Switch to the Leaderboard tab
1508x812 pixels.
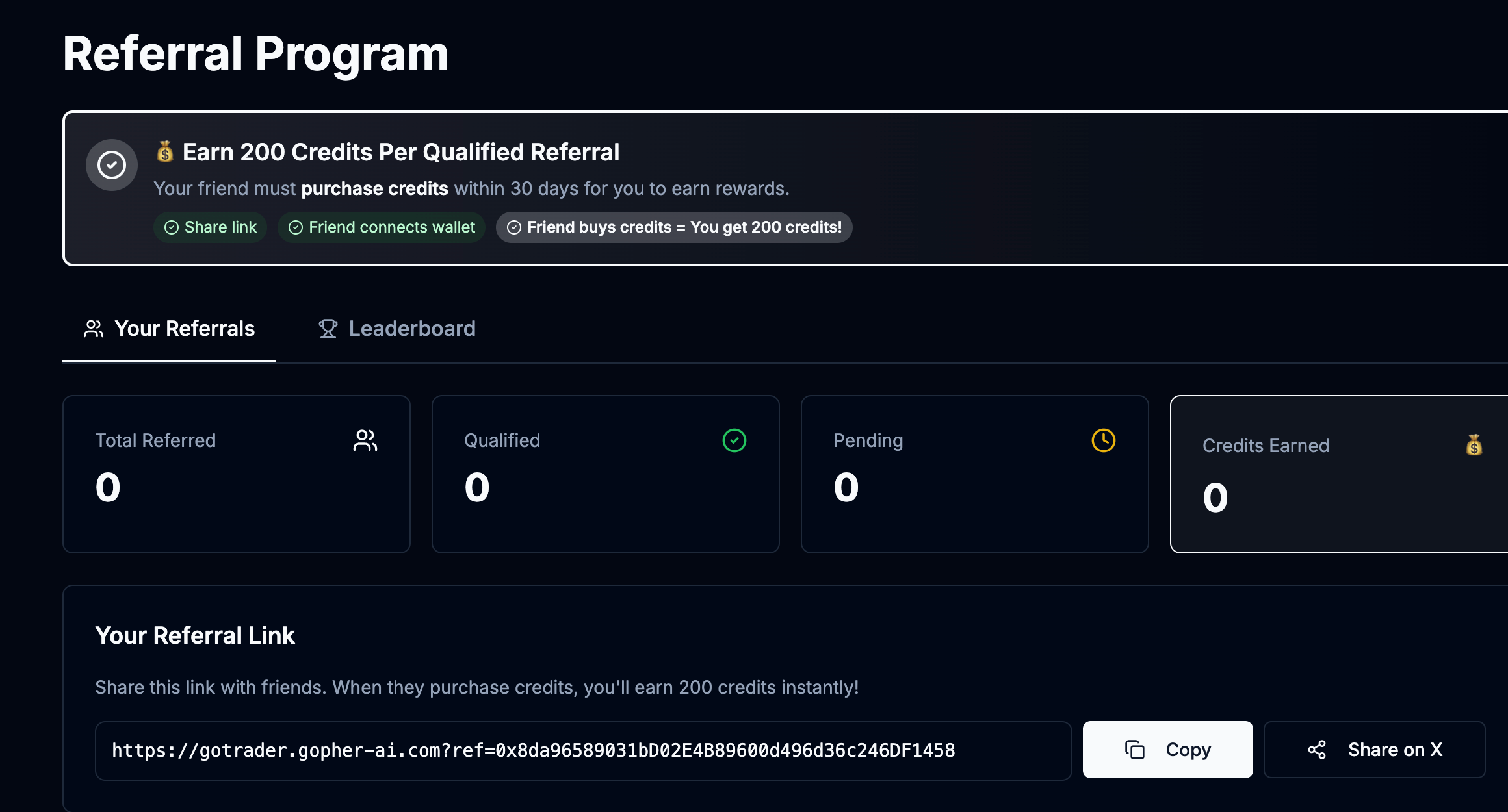pyautogui.click(x=397, y=329)
